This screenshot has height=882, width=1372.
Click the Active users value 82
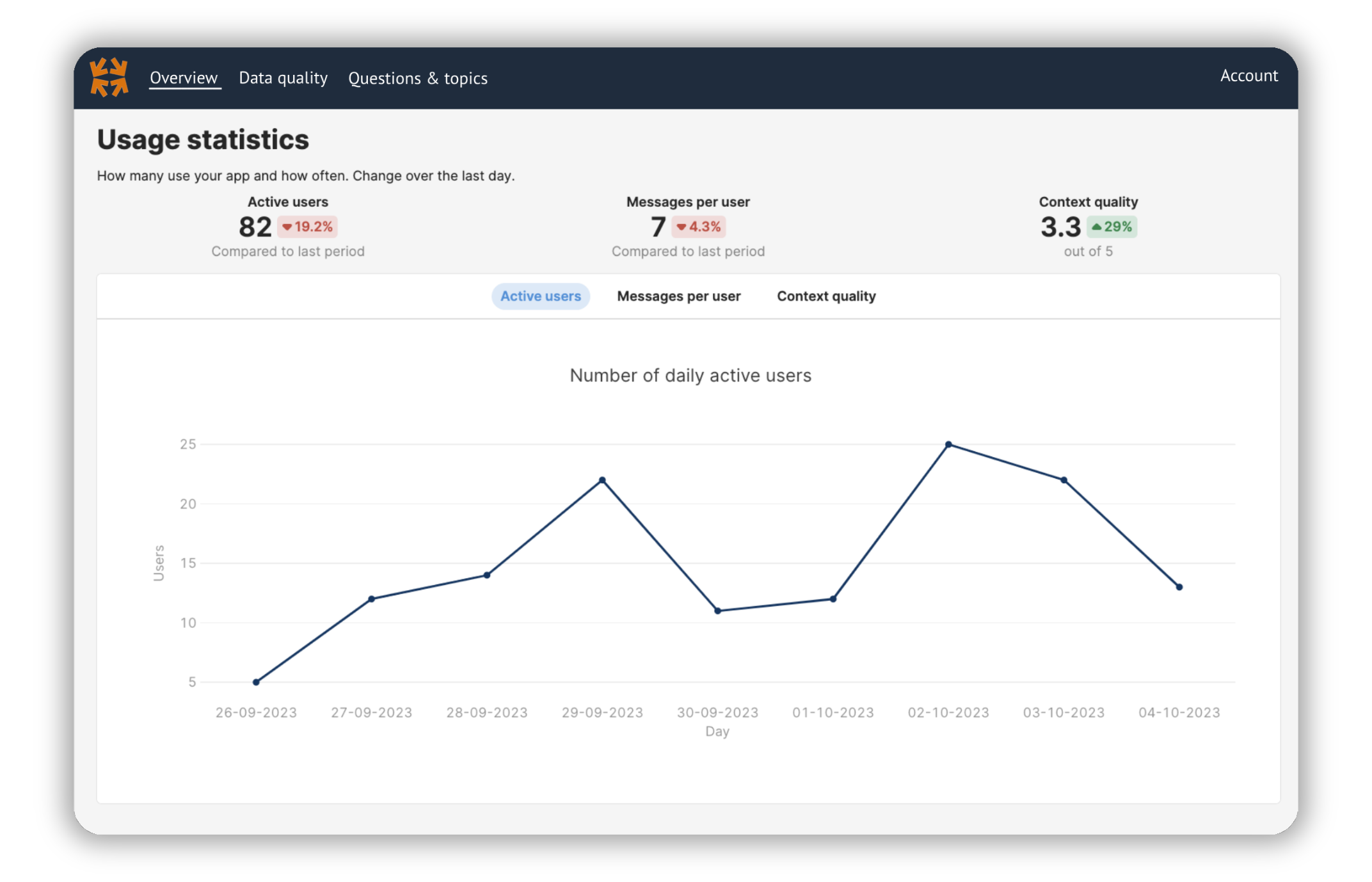(255, 227)
